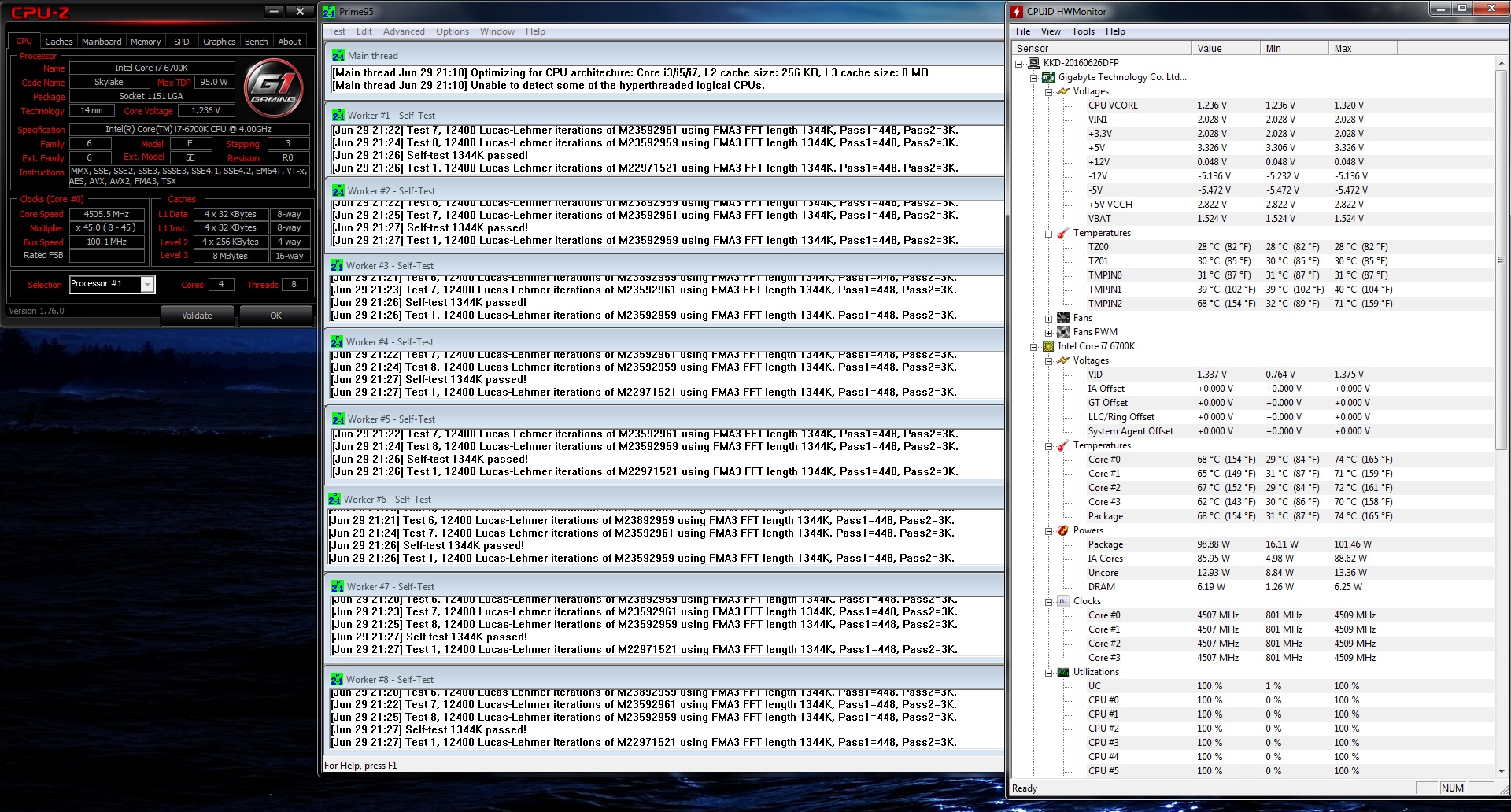Open the Advanced menu in Prime95
The width and height of the screenshot is (1511, 812).
coord(404,31)
